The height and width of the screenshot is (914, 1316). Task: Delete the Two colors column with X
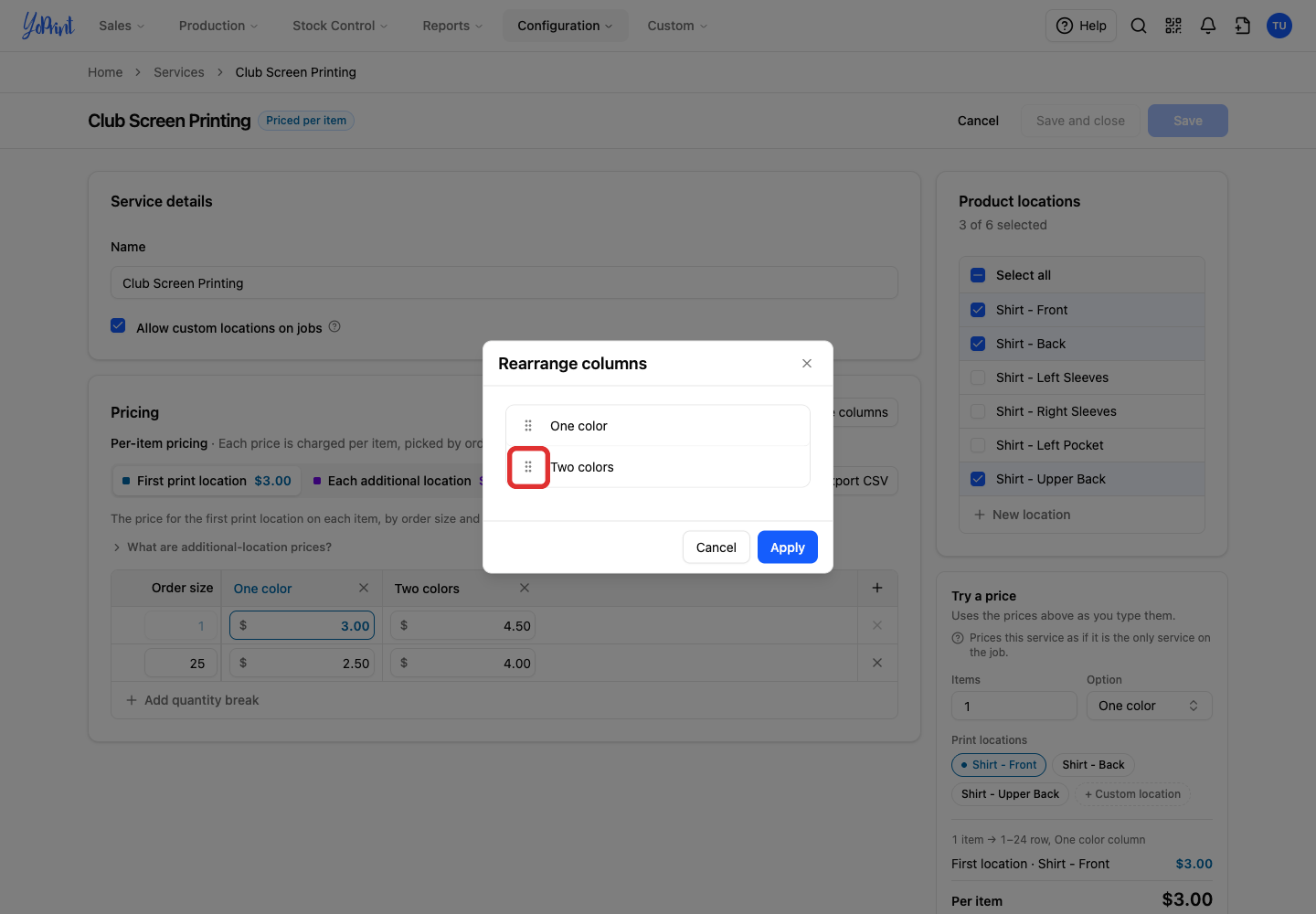[x=525, y=588]
